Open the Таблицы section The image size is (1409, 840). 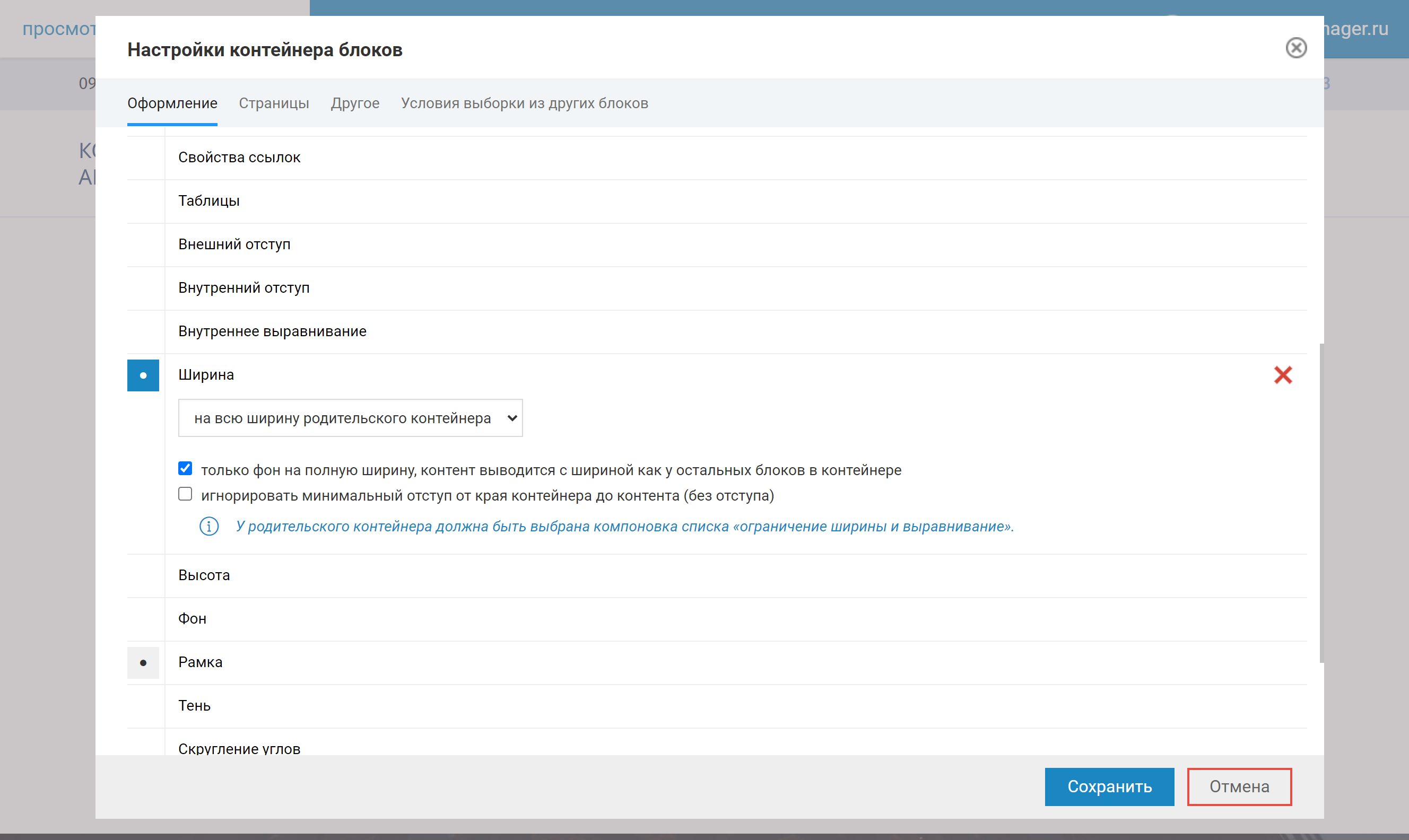pyautogui.click(x=209, y=201)
